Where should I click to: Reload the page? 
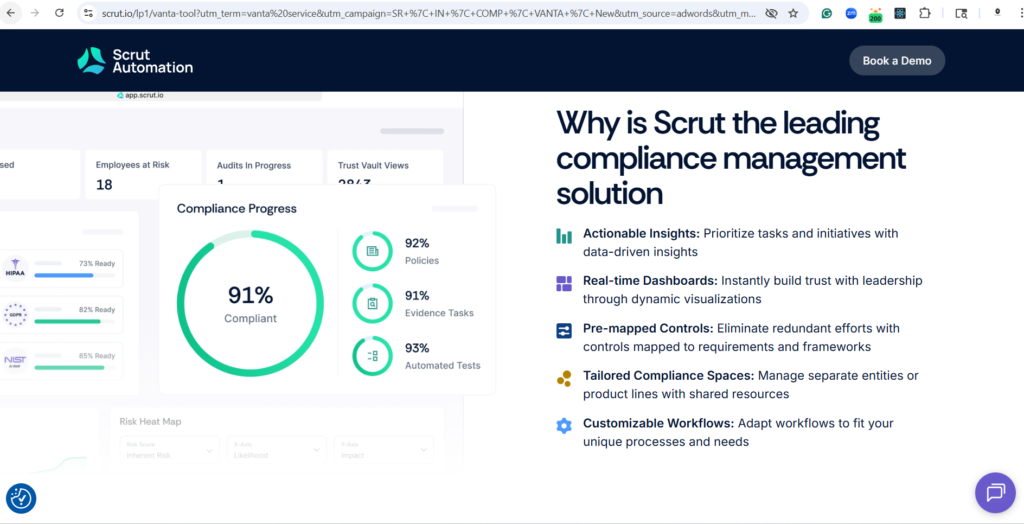59,14
